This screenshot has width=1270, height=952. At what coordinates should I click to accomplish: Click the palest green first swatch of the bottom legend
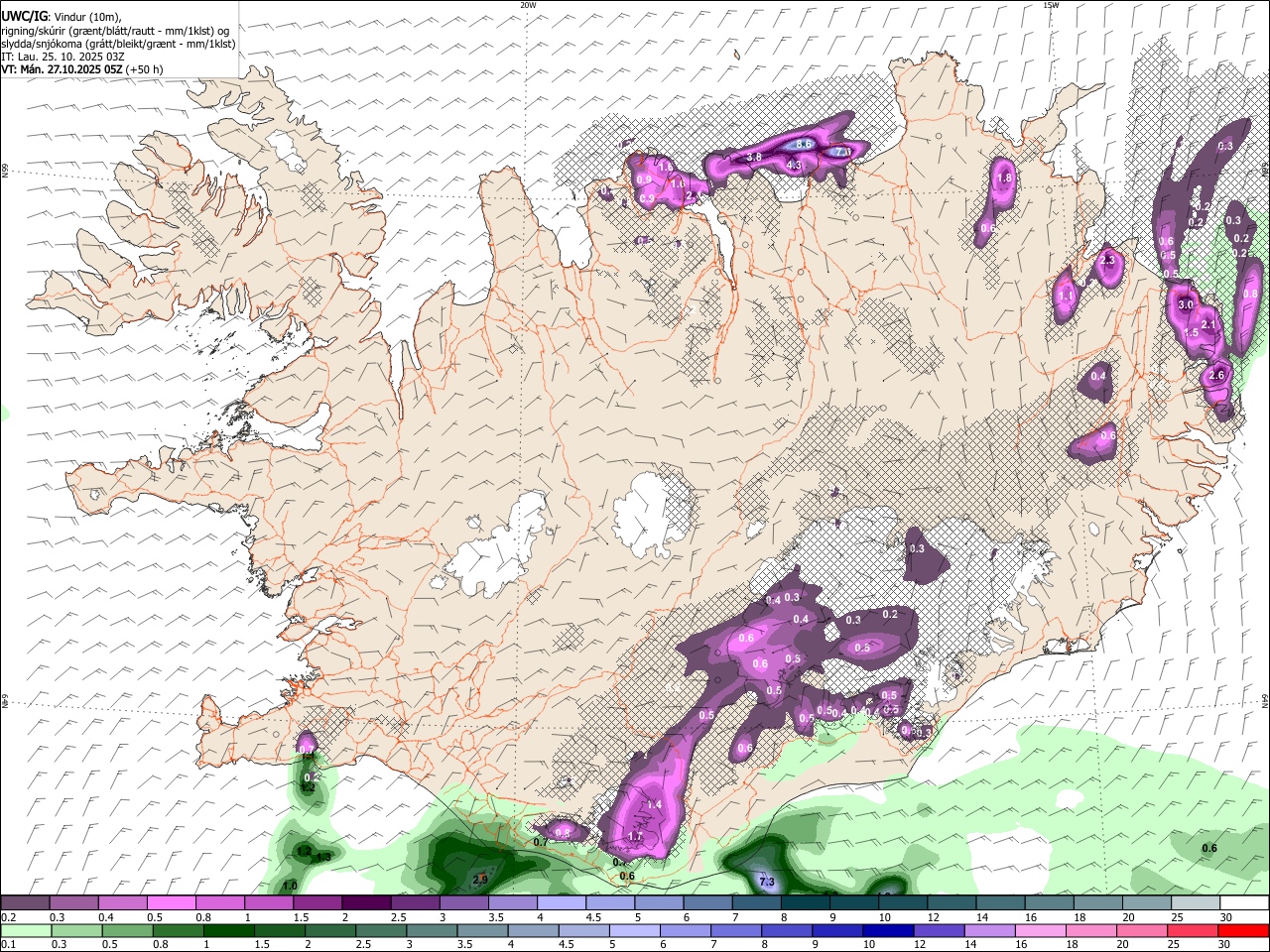click(25, 930)
